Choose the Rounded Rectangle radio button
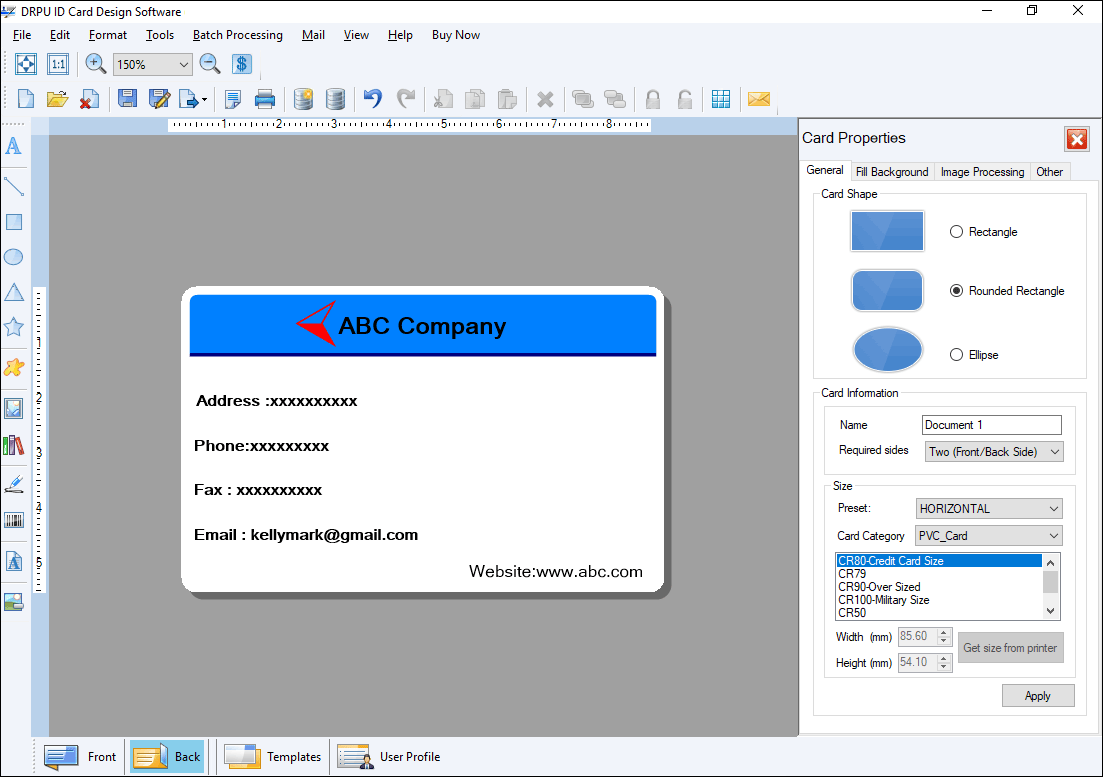The width and height of the screenshot is (1103, 777). pos(956,290)
